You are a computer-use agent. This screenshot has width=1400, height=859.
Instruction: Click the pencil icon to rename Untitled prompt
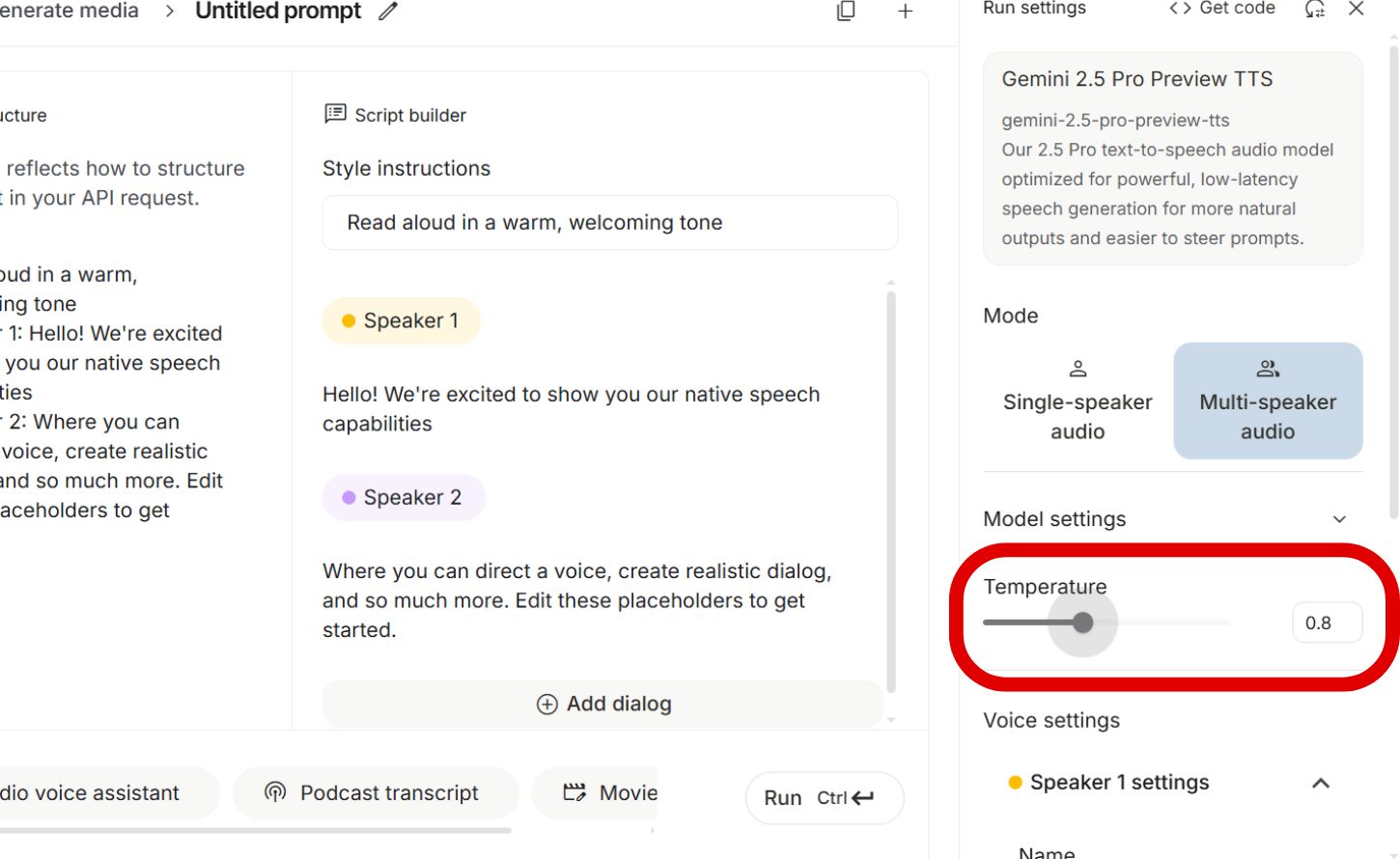click(x=388, y=12)
